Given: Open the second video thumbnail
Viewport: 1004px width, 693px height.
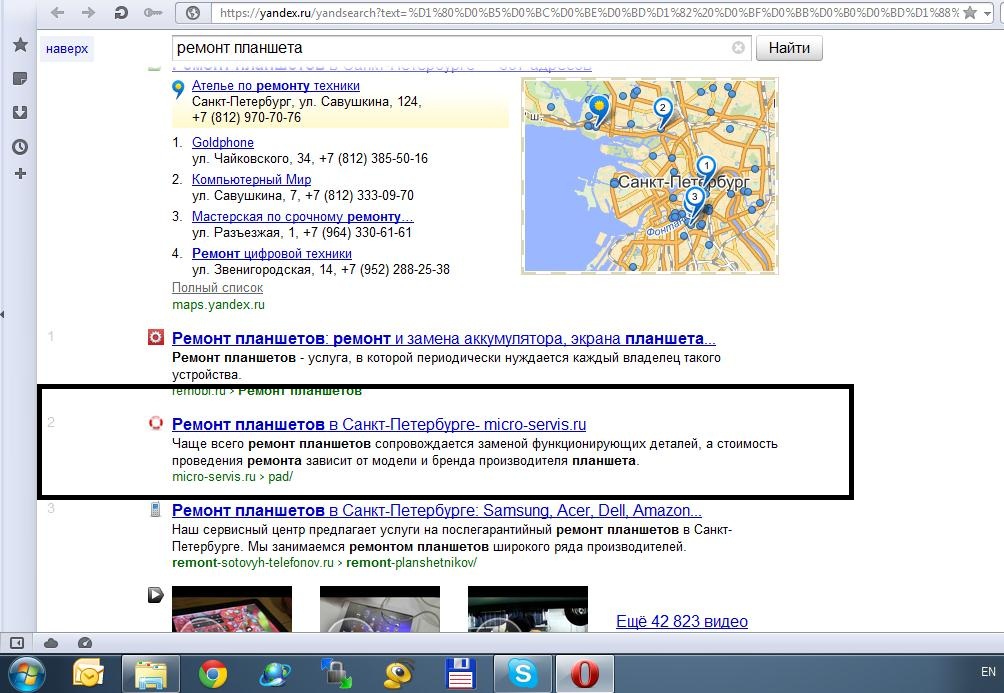Looking at the screenshot, I should point(380,609).
